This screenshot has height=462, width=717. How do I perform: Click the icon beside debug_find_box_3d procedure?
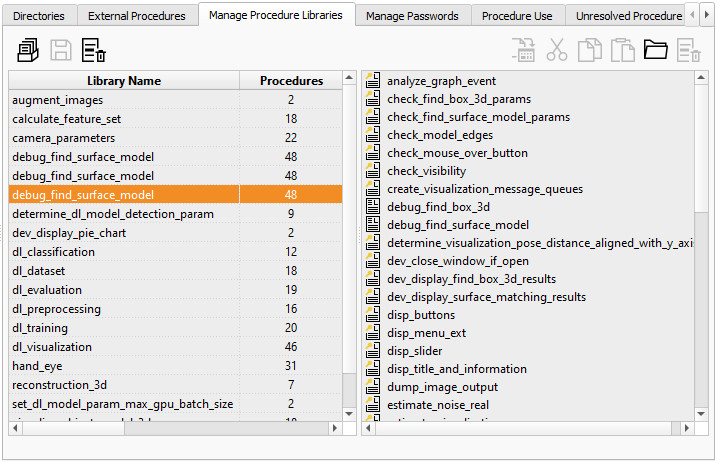(373, 207)
